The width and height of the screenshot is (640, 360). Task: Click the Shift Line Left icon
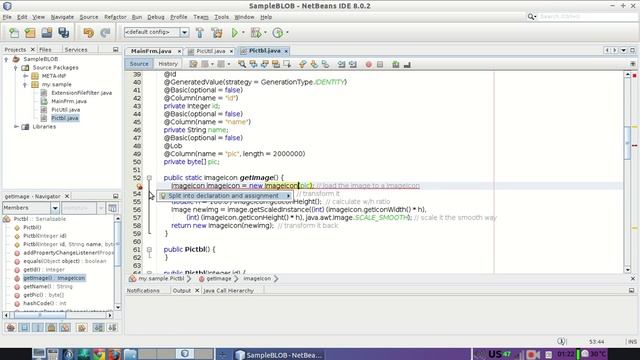(x=341, y=64)
